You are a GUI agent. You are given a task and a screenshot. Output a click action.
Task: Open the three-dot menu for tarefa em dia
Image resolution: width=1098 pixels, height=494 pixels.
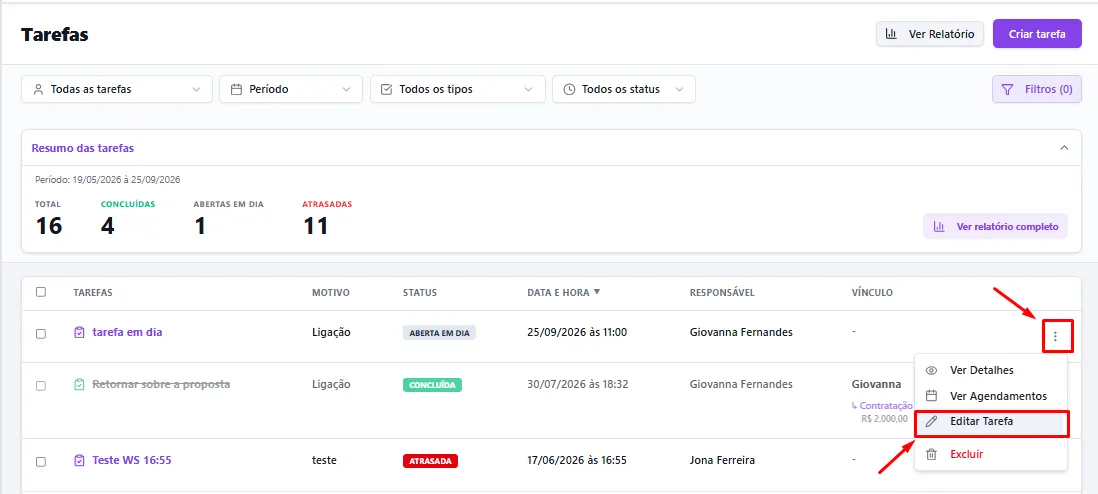coord(1055,336)
